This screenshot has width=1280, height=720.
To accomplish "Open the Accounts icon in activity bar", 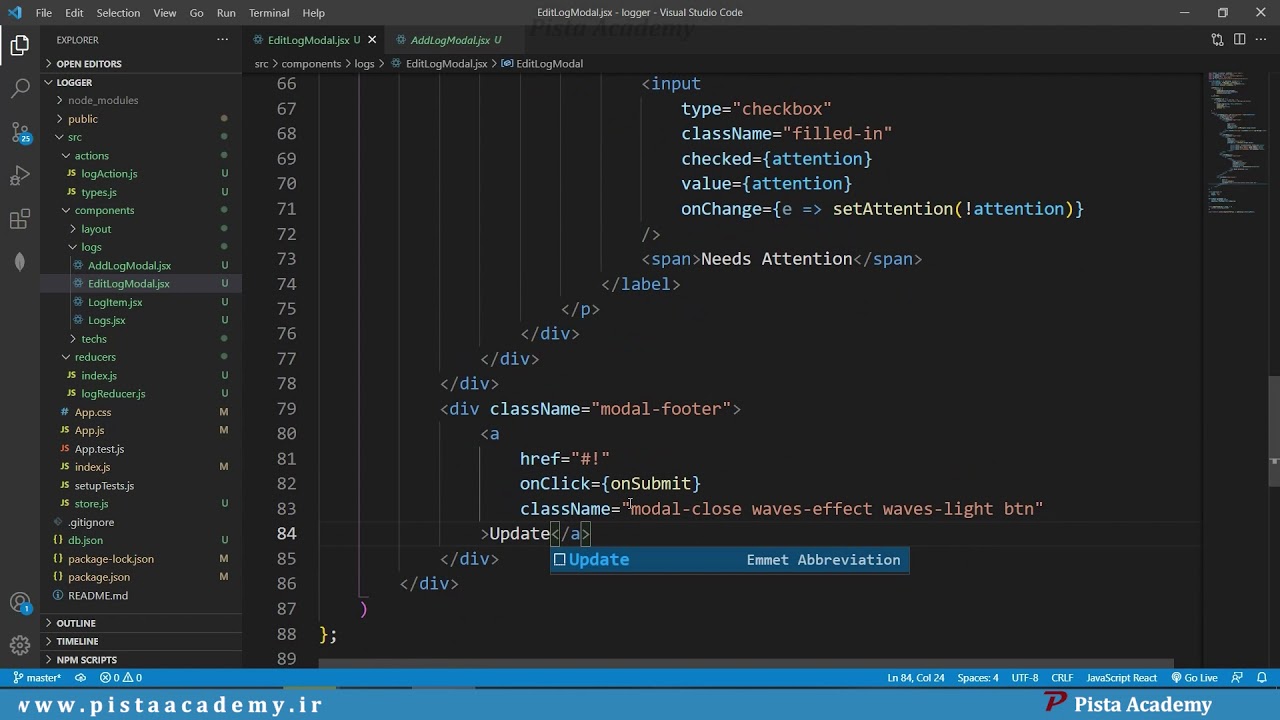I will tap(20, 603).
